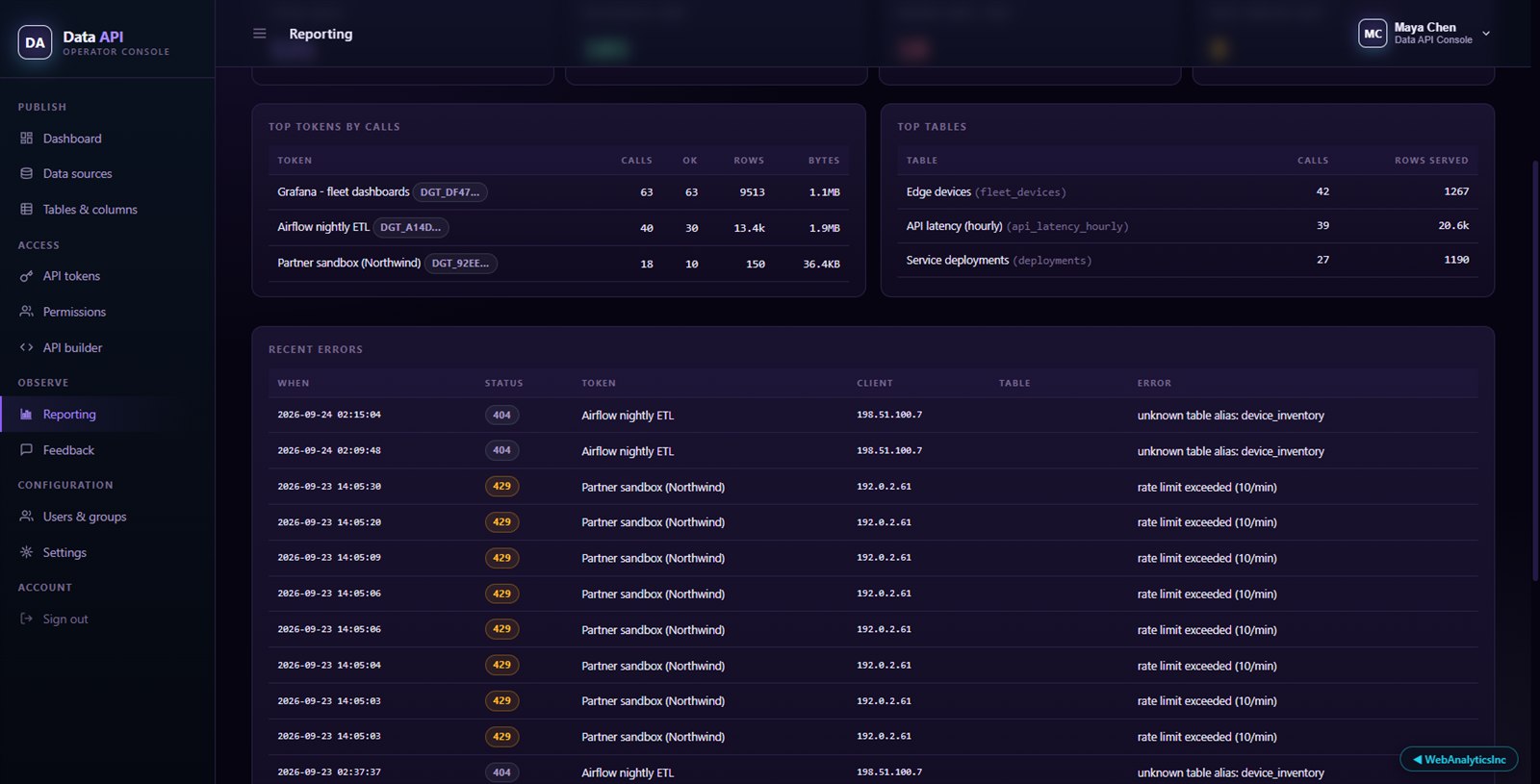The width and height of the screenshot is (1540, 784).
Task: Click the Sign out arrow icon
Action: coord(27,619)
